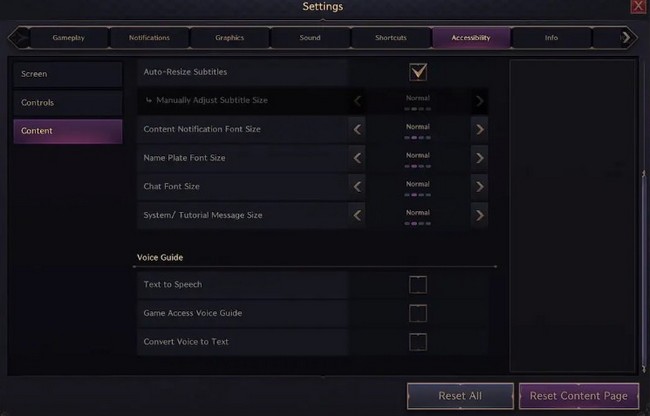Uncheck Auto-Resize Subtitles checkbox
The image size is (650, 416).
pos(418,72)
